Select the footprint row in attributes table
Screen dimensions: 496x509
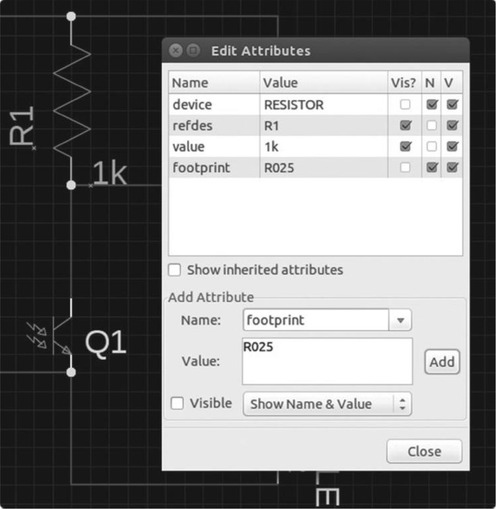click(315, 168)
